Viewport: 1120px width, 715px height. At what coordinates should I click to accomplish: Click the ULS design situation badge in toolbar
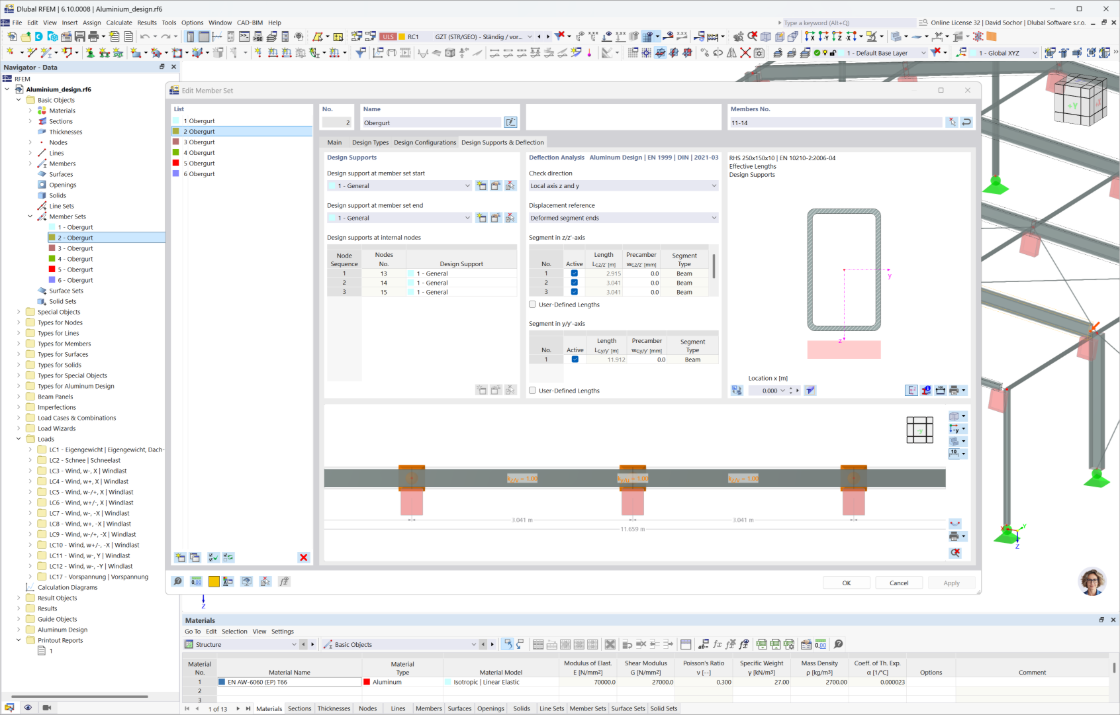coord(388,36)
